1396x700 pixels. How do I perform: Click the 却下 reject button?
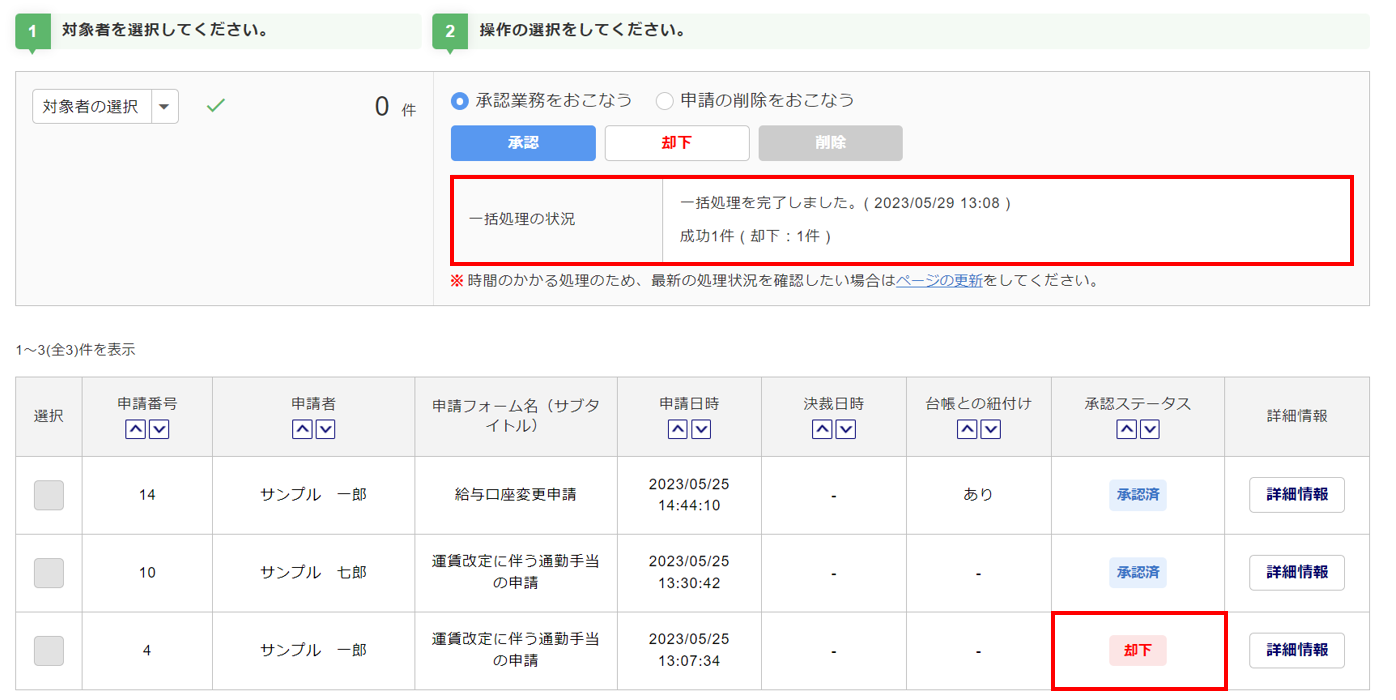point(677,143)
